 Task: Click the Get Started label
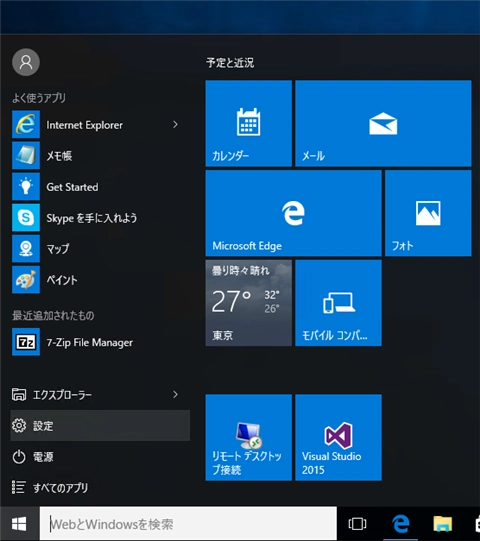pos(72,187)
